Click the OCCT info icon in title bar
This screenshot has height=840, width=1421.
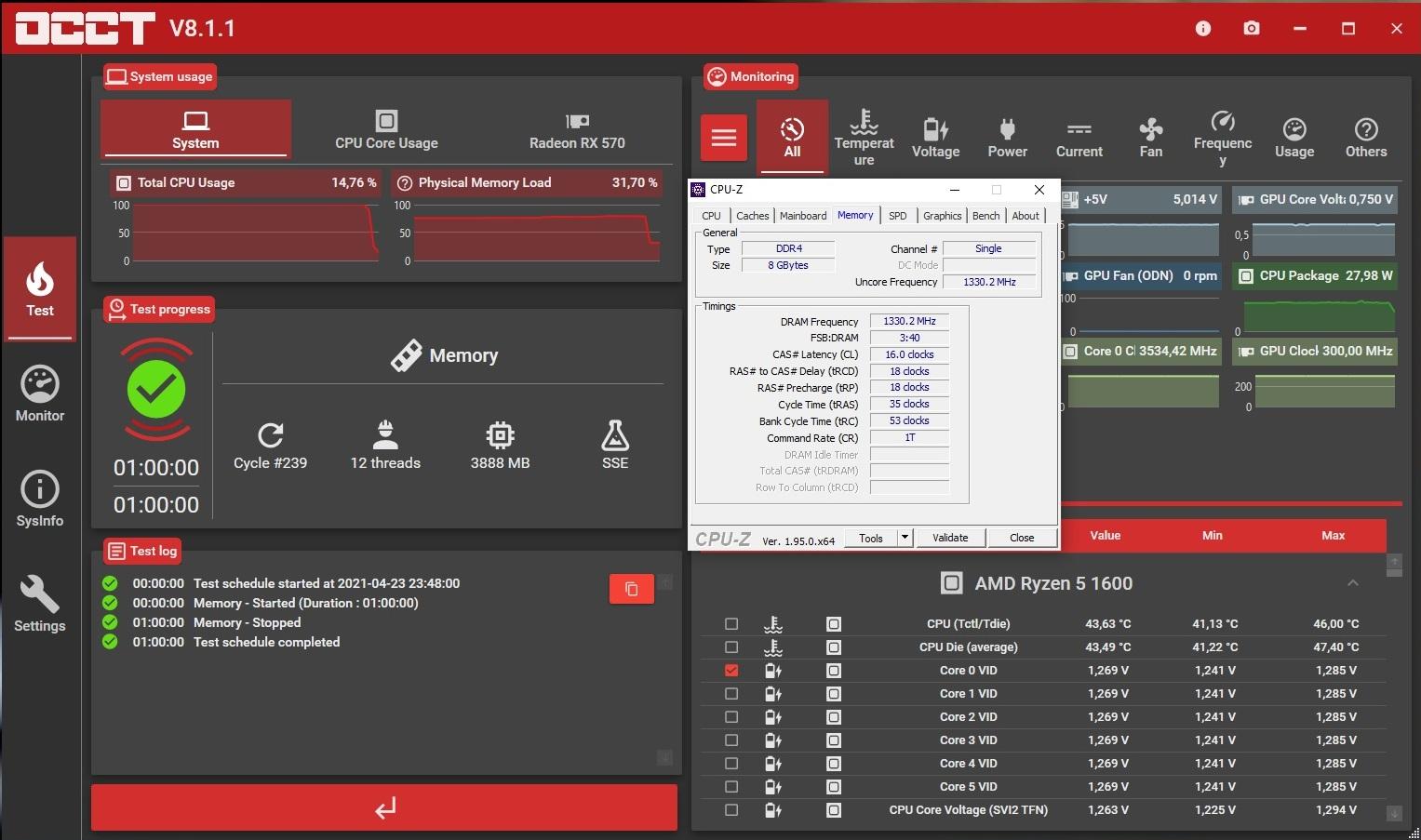click(x=1203, y=29)
